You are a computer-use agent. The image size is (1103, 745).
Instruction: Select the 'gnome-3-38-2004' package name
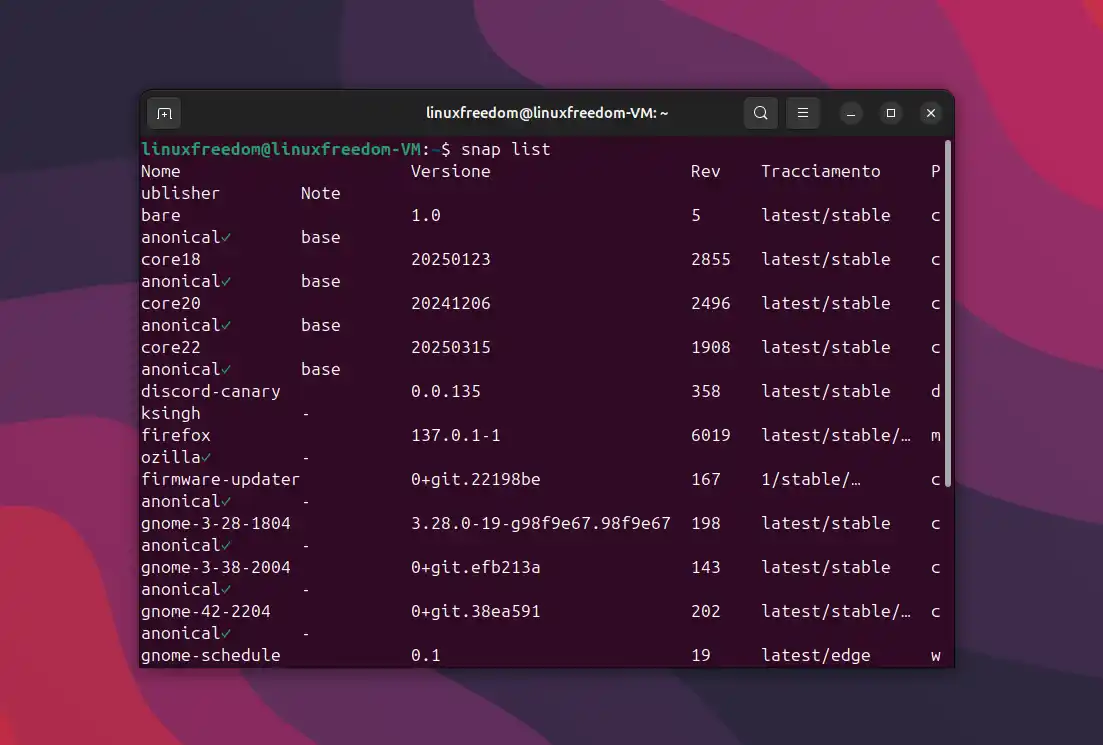[215, 567]
